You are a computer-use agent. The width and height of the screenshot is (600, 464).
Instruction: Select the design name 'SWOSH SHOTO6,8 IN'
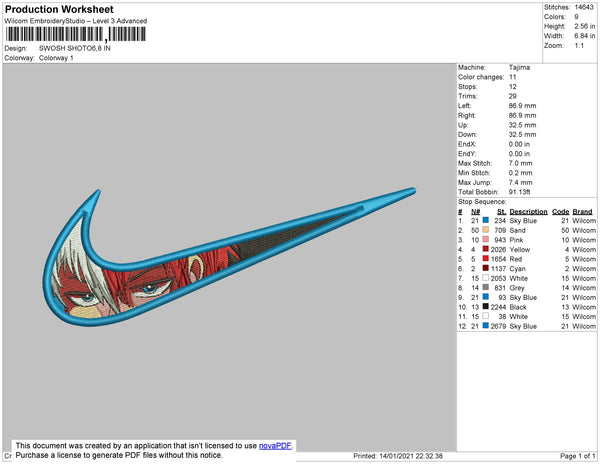pyautogui.click(x=75, y=49)
